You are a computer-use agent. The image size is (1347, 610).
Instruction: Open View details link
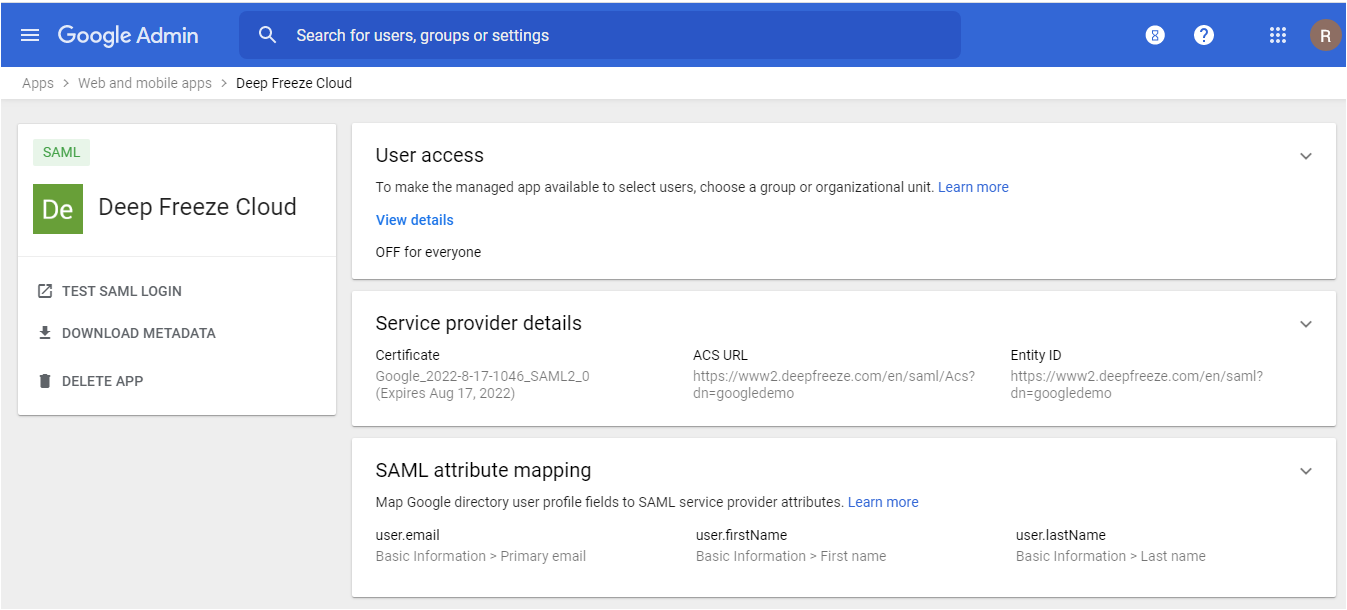pyautogui.click(x=414, y=220)
